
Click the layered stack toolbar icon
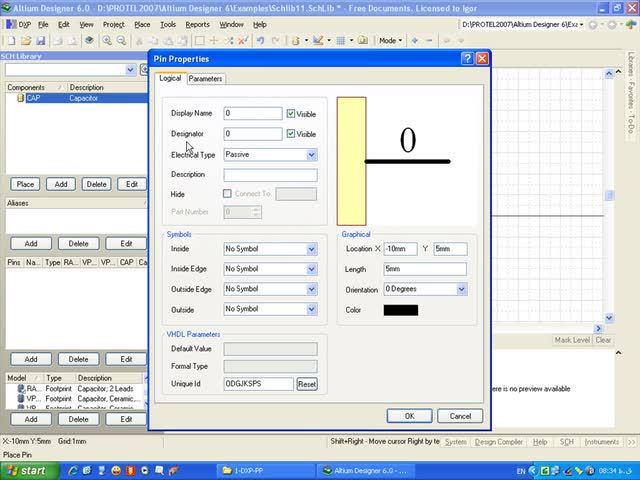(89, 40)
